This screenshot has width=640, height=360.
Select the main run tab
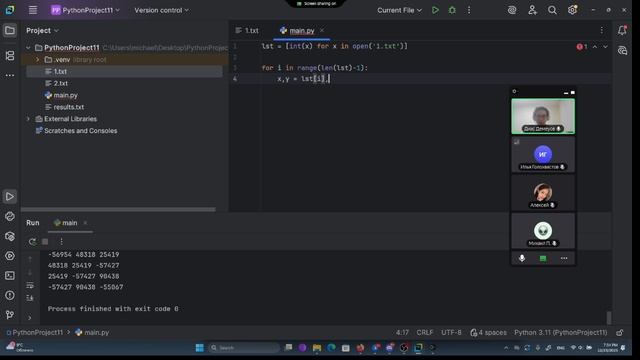click(66, 223)
